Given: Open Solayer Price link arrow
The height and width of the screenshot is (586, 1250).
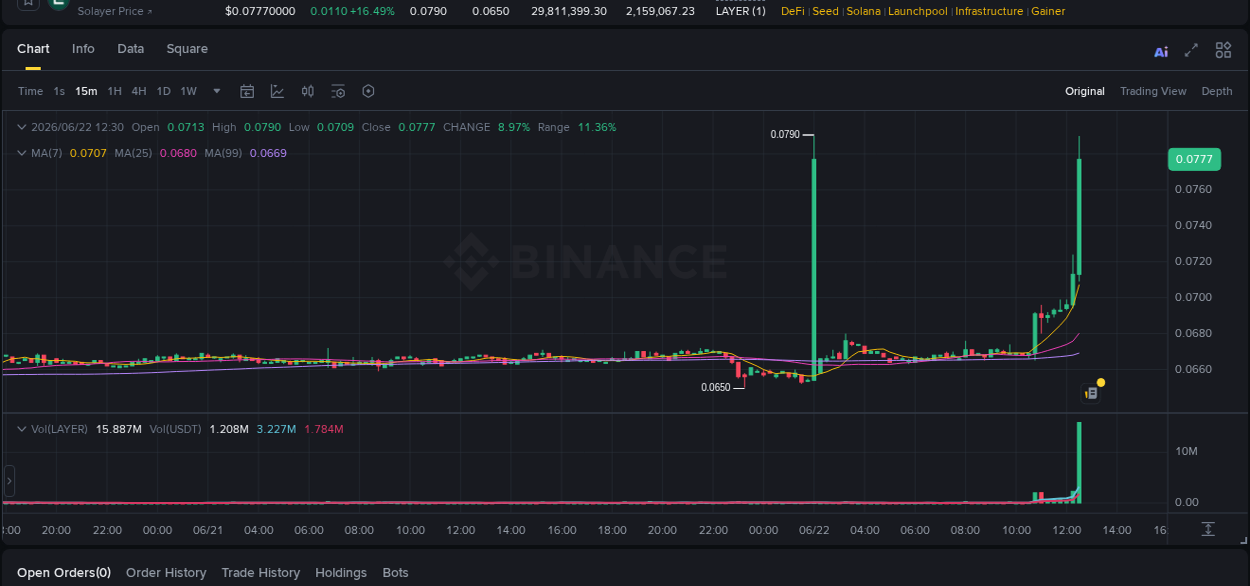Looking at the screenshot, I should 150,12.
